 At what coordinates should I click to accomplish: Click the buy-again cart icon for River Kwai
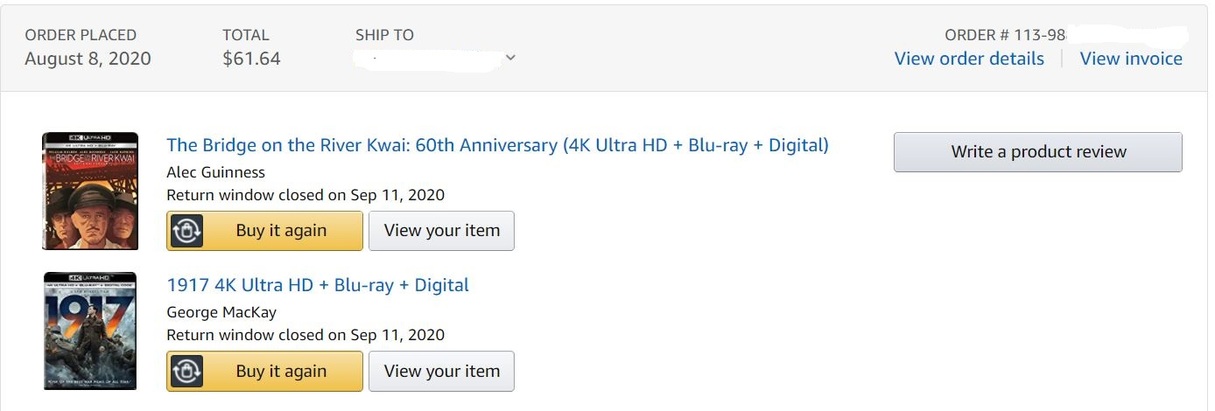[187, 231]
